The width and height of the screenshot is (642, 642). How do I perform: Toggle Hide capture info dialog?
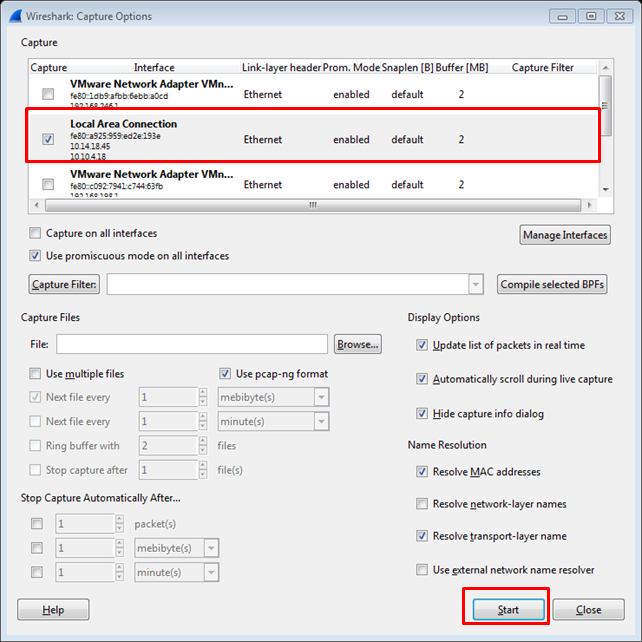pyautogui.click(x=422, y=414)
